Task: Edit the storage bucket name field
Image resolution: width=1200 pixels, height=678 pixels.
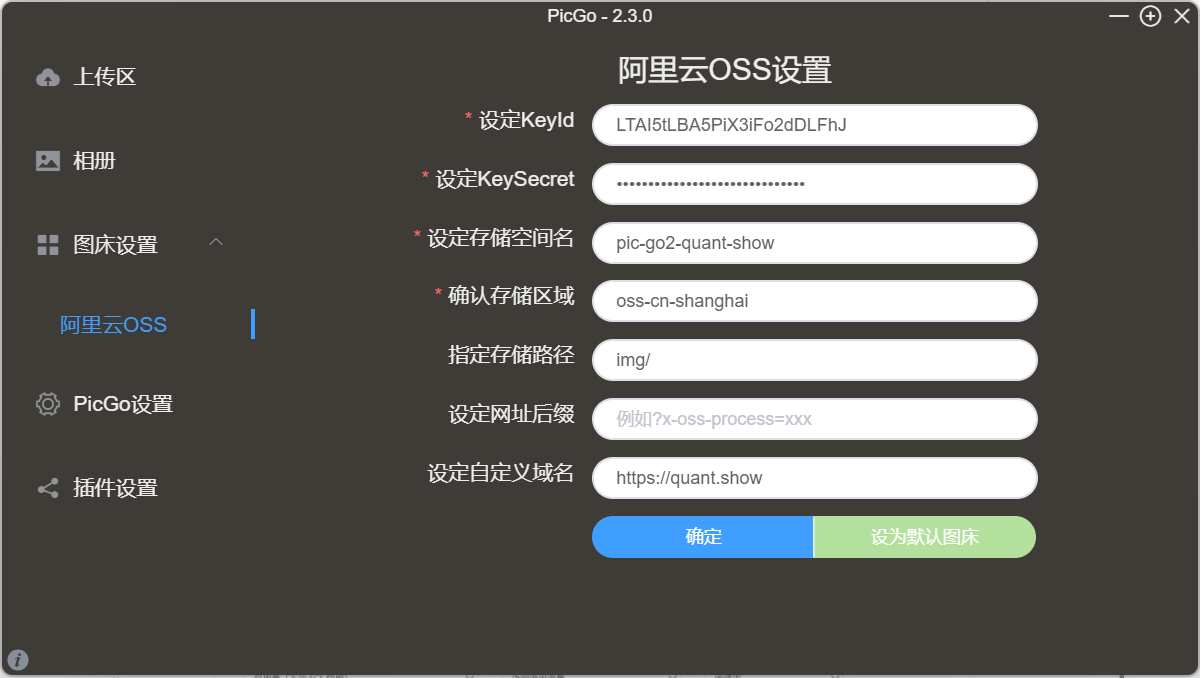Action: [x=814, y=243]
